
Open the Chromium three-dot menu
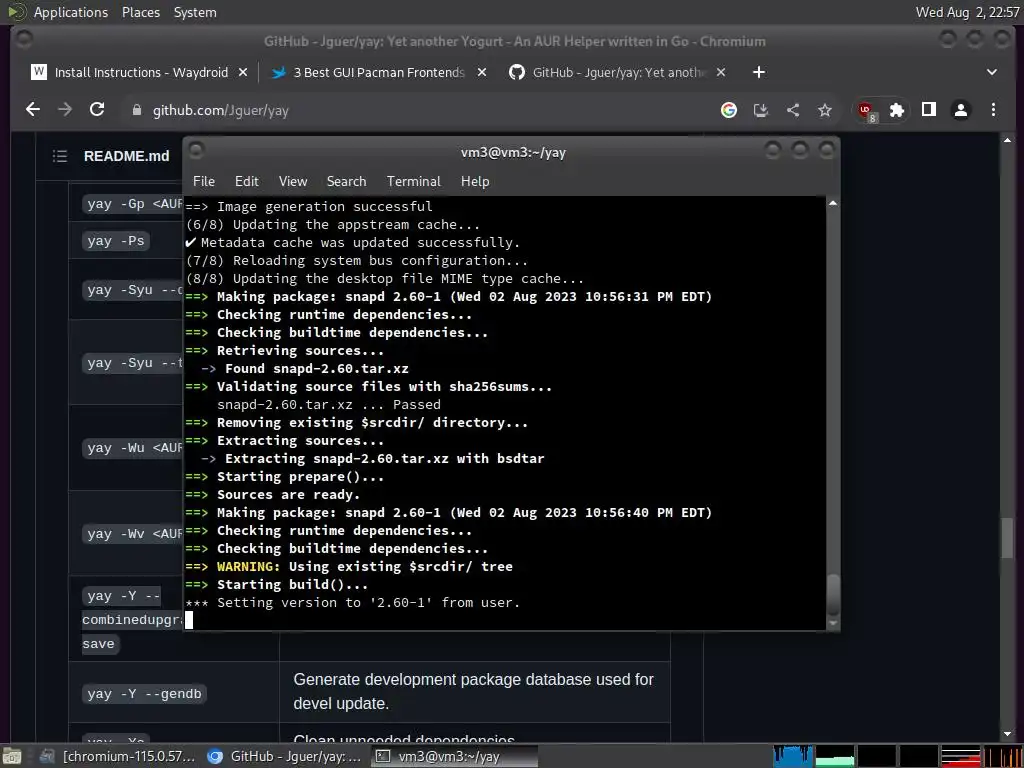point(993,110)
